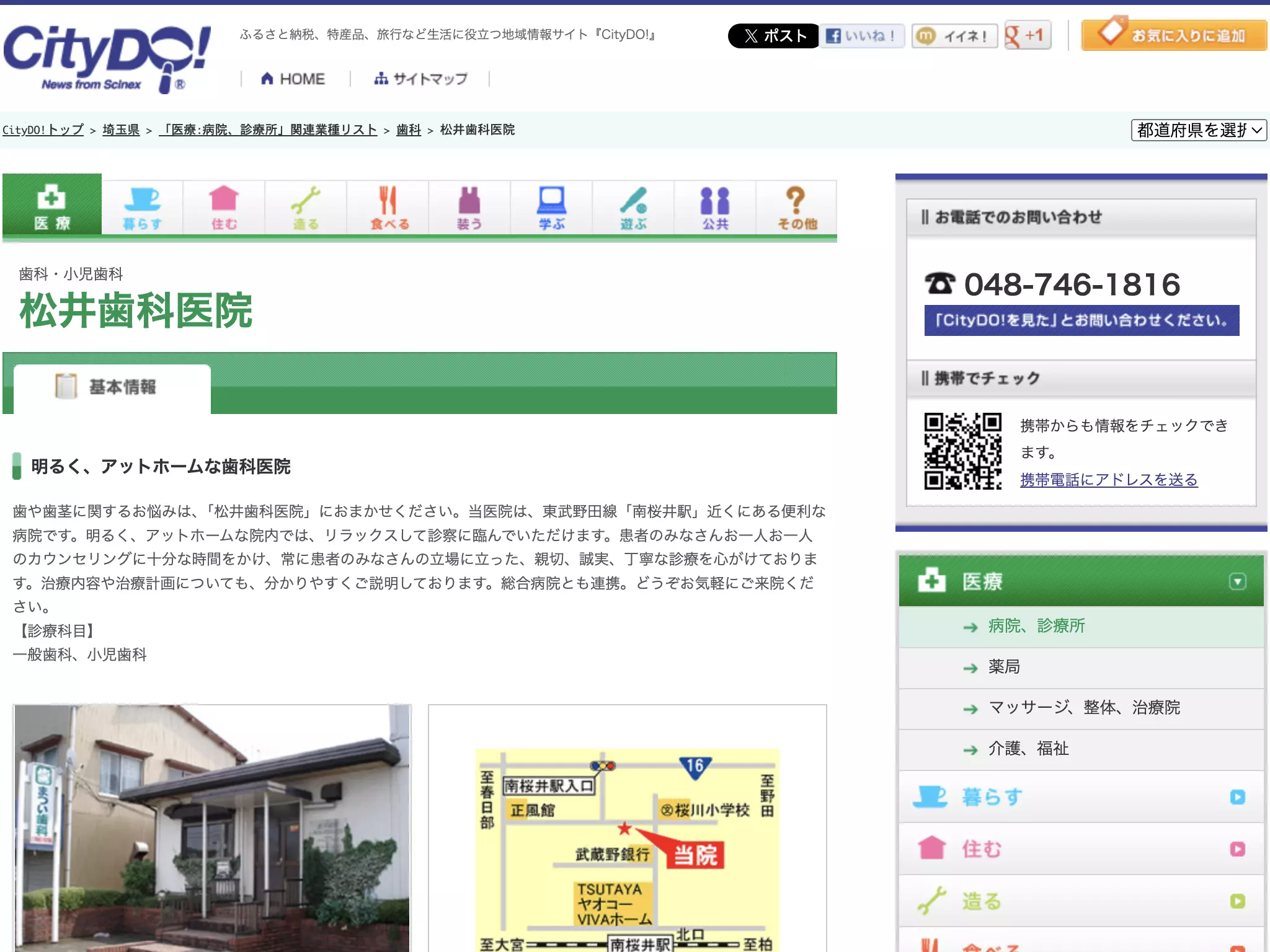This screenshot has width=1270, height=952.
Task: Click the QR code image
Action: pyautogui.click(x=962, y=451)
